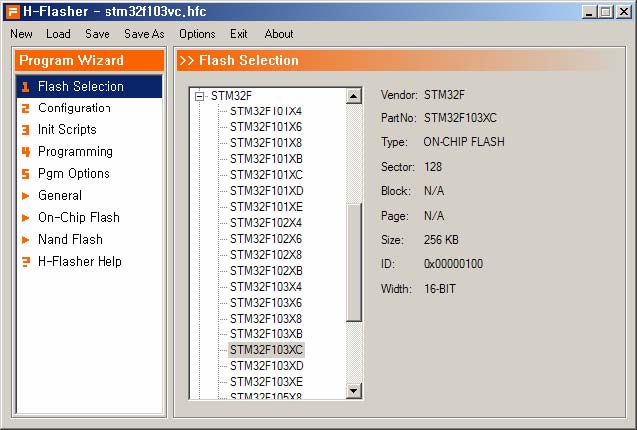Screen dimensions: 637x430
Task: Click the question mark icon beside H-Flasher Help
Action: (26, 261)
